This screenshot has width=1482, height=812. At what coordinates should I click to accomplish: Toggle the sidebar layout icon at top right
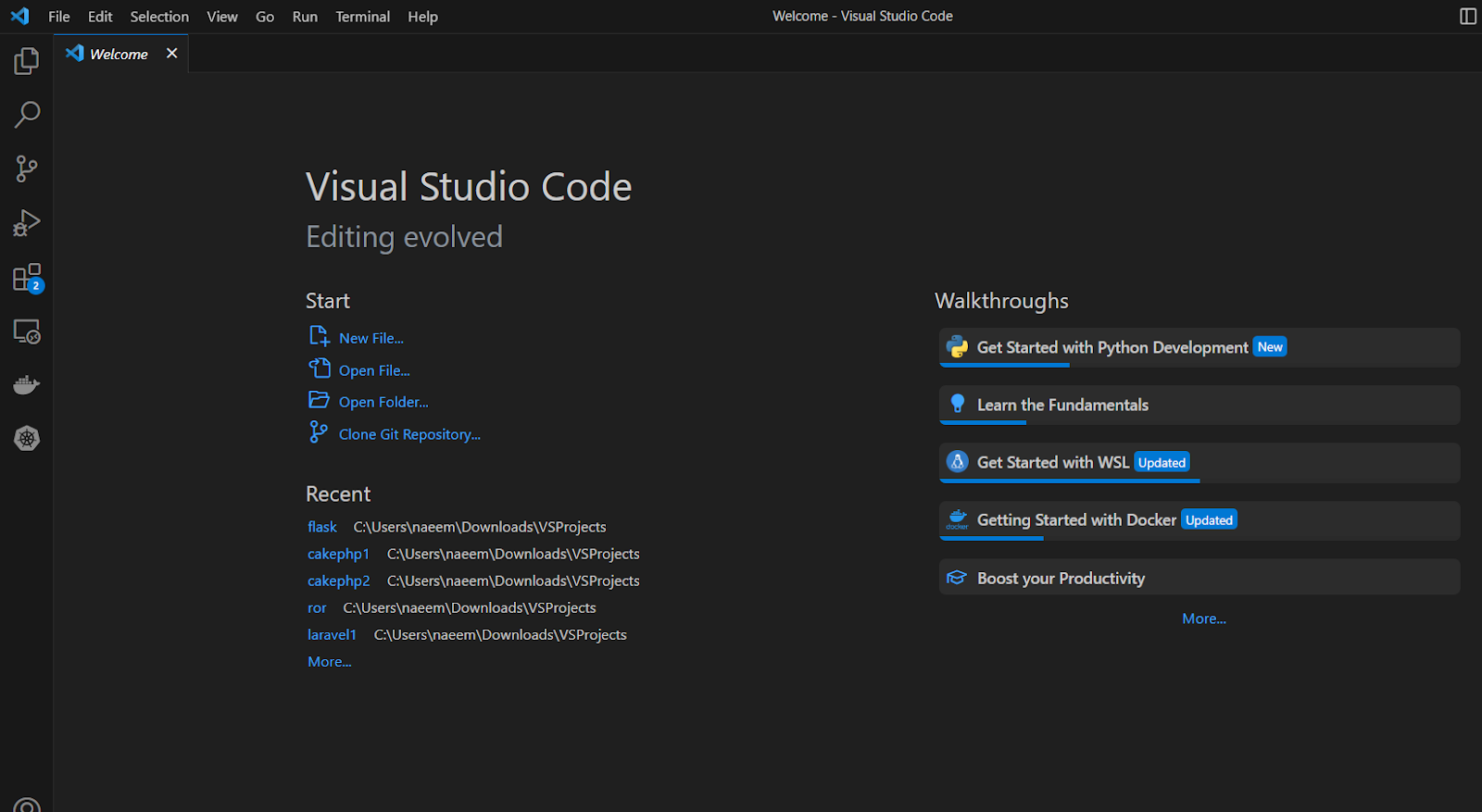tap(1467, 16)
